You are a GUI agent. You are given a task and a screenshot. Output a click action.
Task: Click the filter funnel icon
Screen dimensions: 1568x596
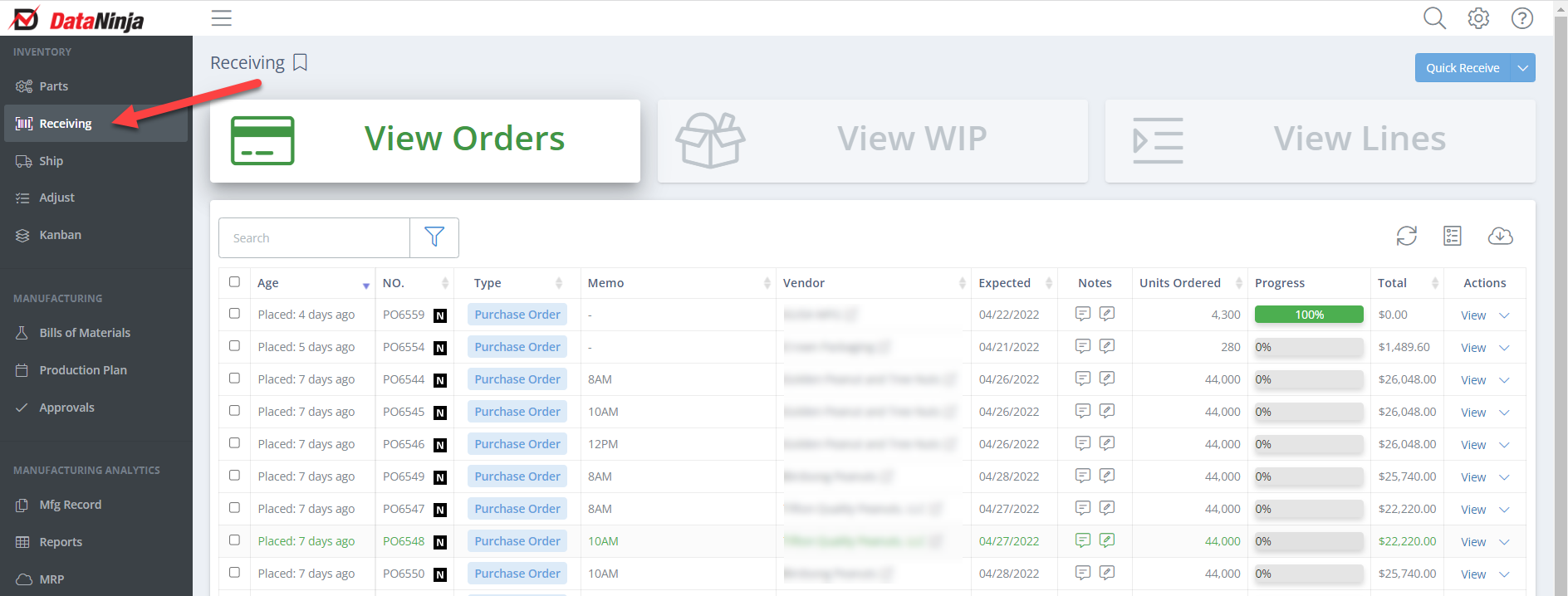(434, 237)
